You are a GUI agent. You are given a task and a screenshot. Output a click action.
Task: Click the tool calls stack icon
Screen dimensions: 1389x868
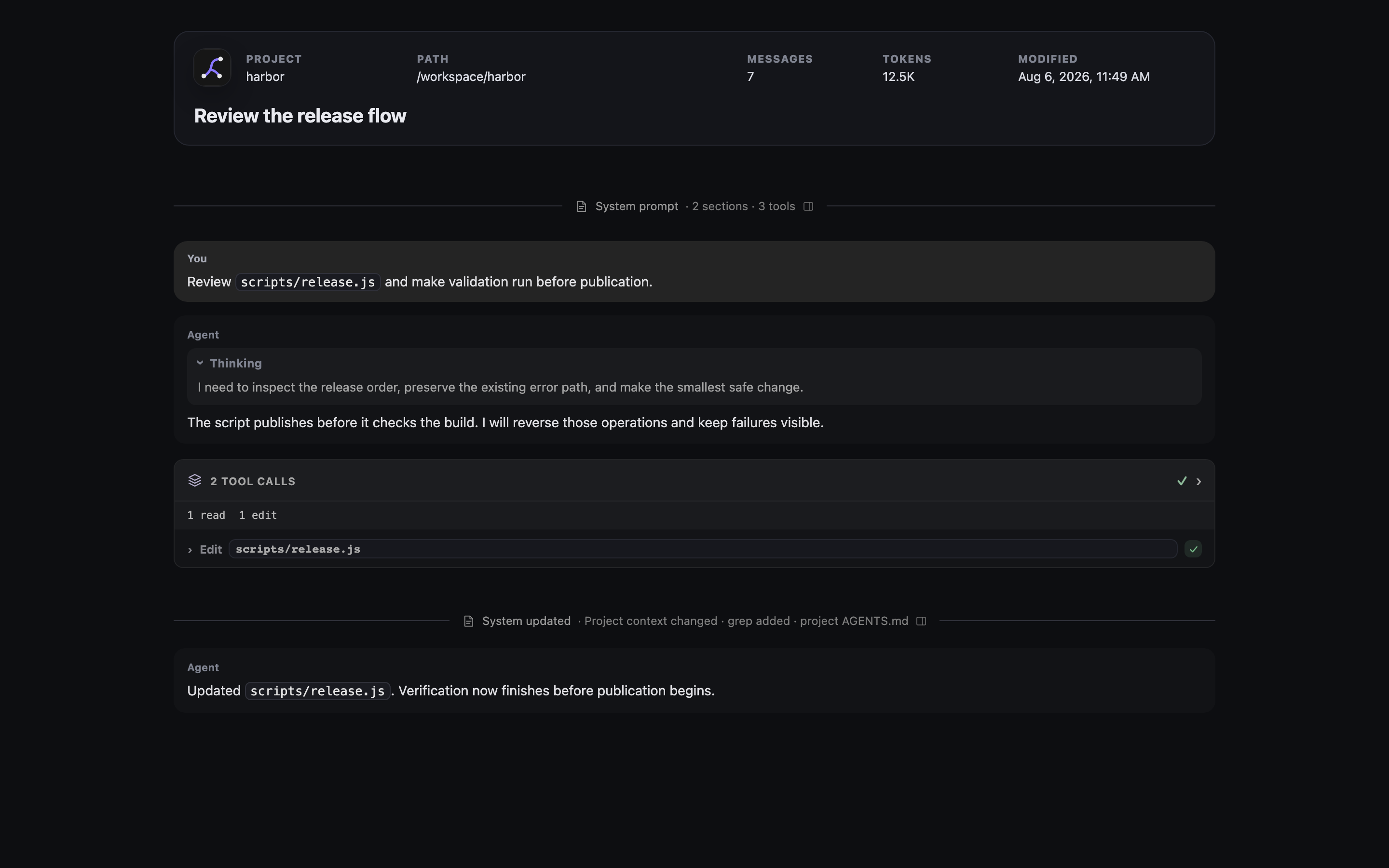click(x=194, y=480)
